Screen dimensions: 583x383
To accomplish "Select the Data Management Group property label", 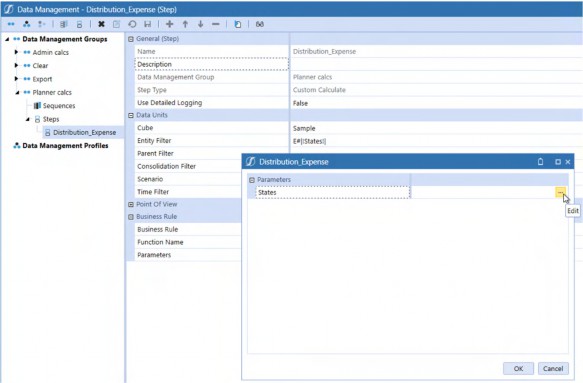I will (x=175, y=77).
